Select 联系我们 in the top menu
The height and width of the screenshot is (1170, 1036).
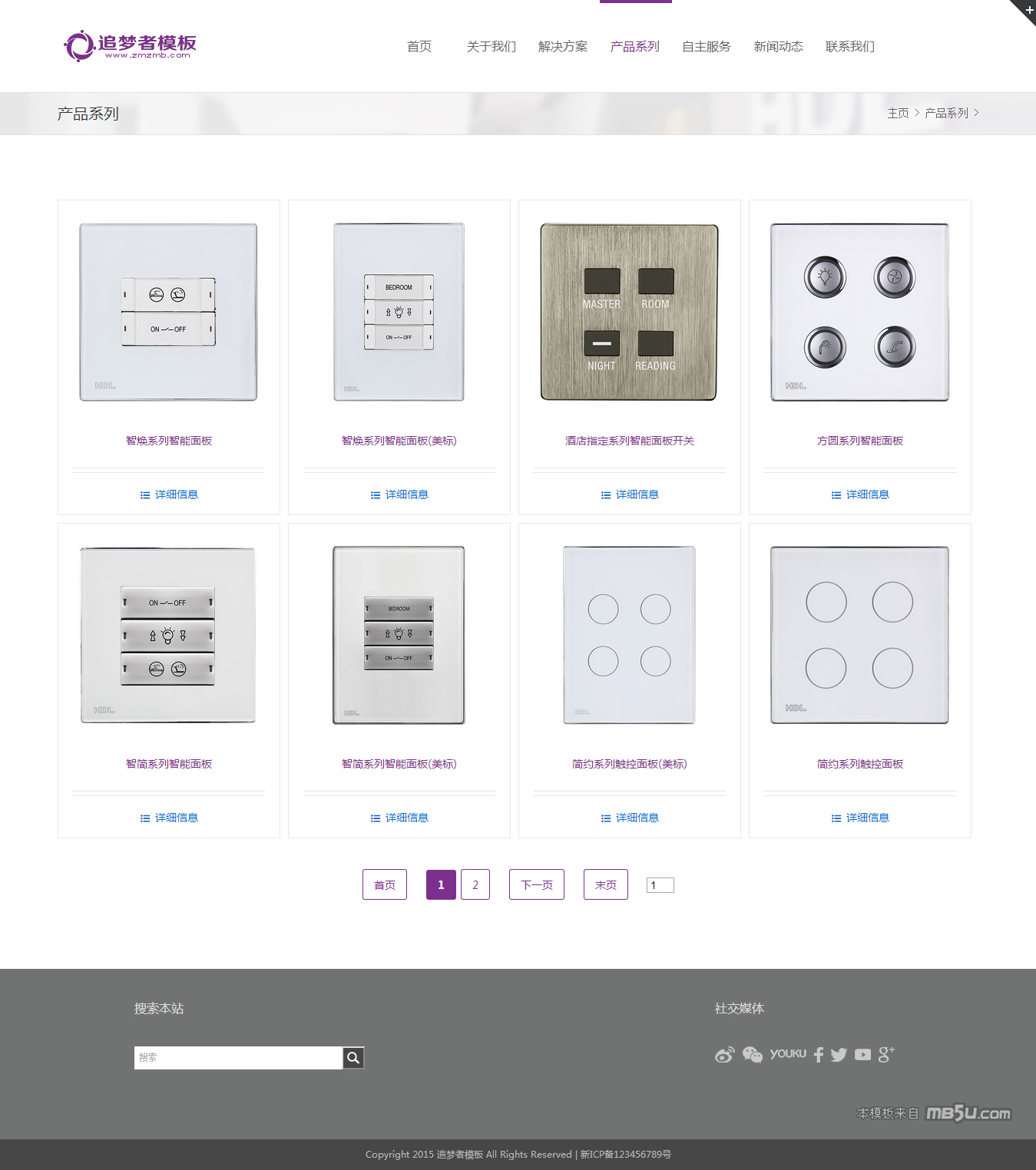tap(849, 47)
